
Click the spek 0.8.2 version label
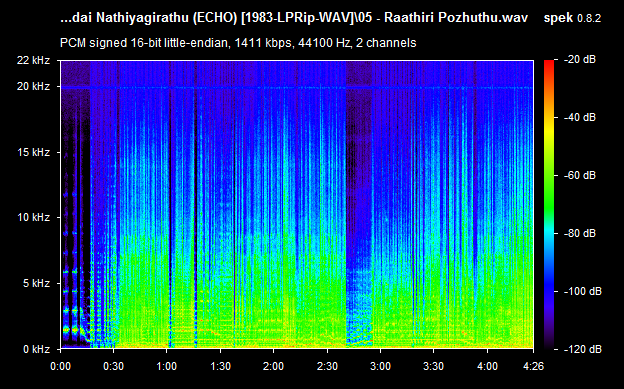(572, 18)
